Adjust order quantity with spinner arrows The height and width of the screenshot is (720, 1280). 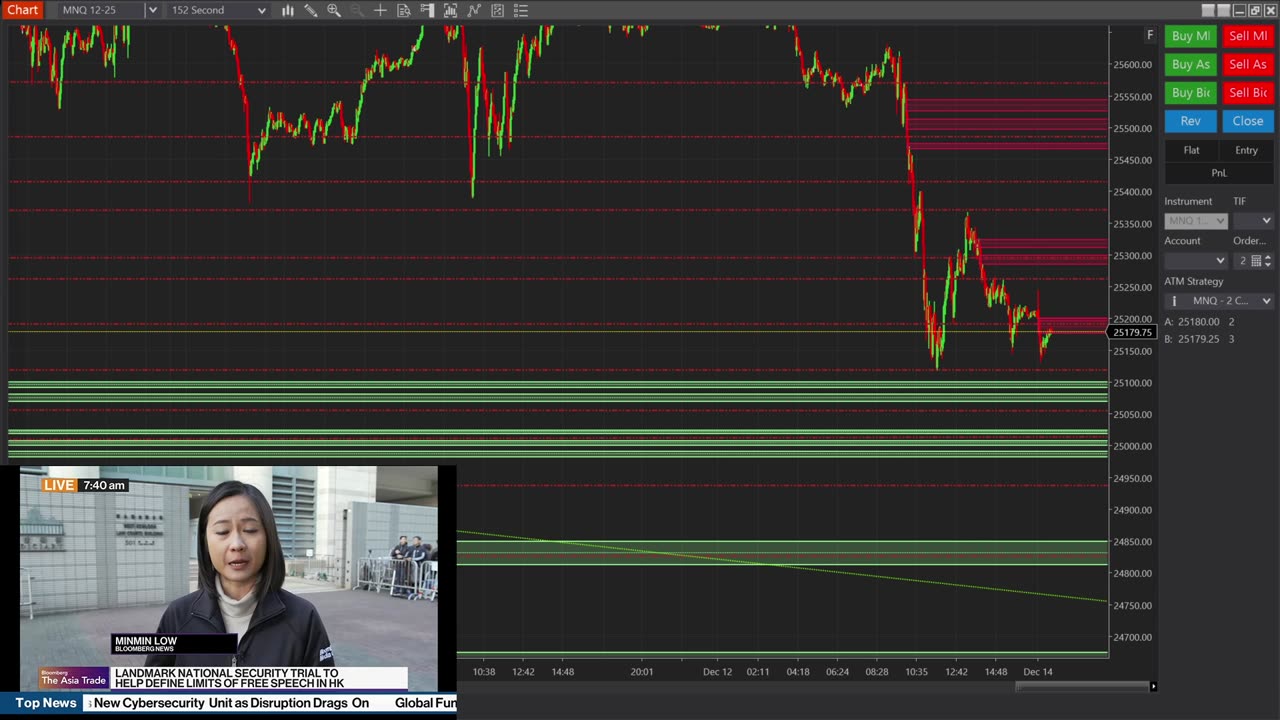[1269, 261]
